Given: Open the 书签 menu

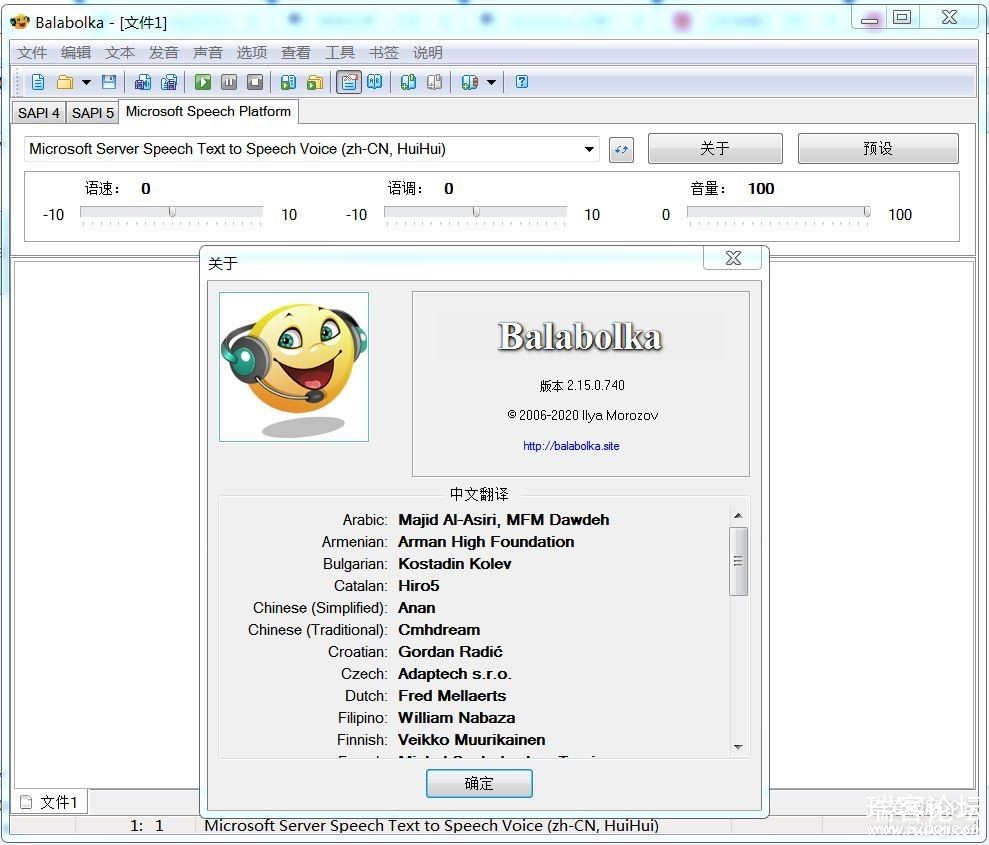Looking at the screenshot, I should [x=383, y=52].
